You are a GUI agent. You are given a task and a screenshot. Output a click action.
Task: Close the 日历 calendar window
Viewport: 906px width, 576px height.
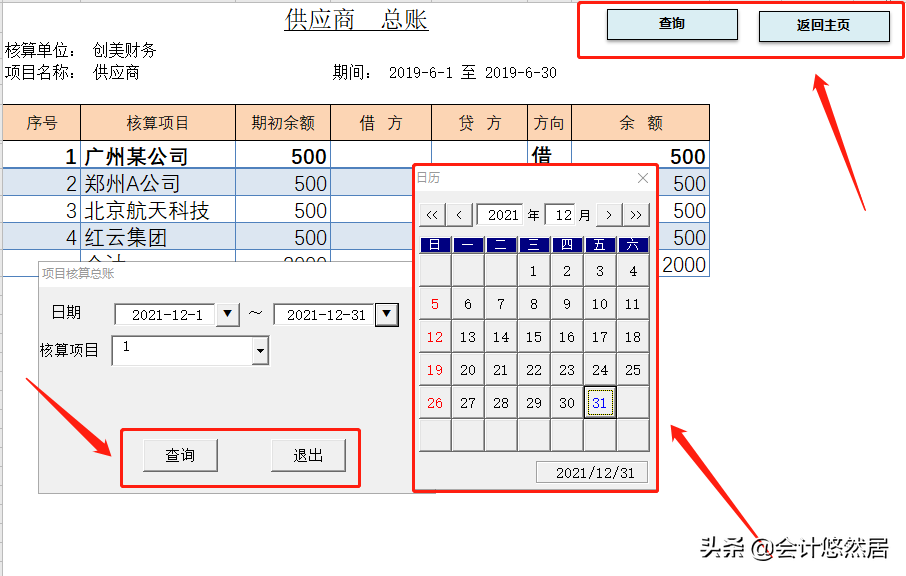coord(643,178)
